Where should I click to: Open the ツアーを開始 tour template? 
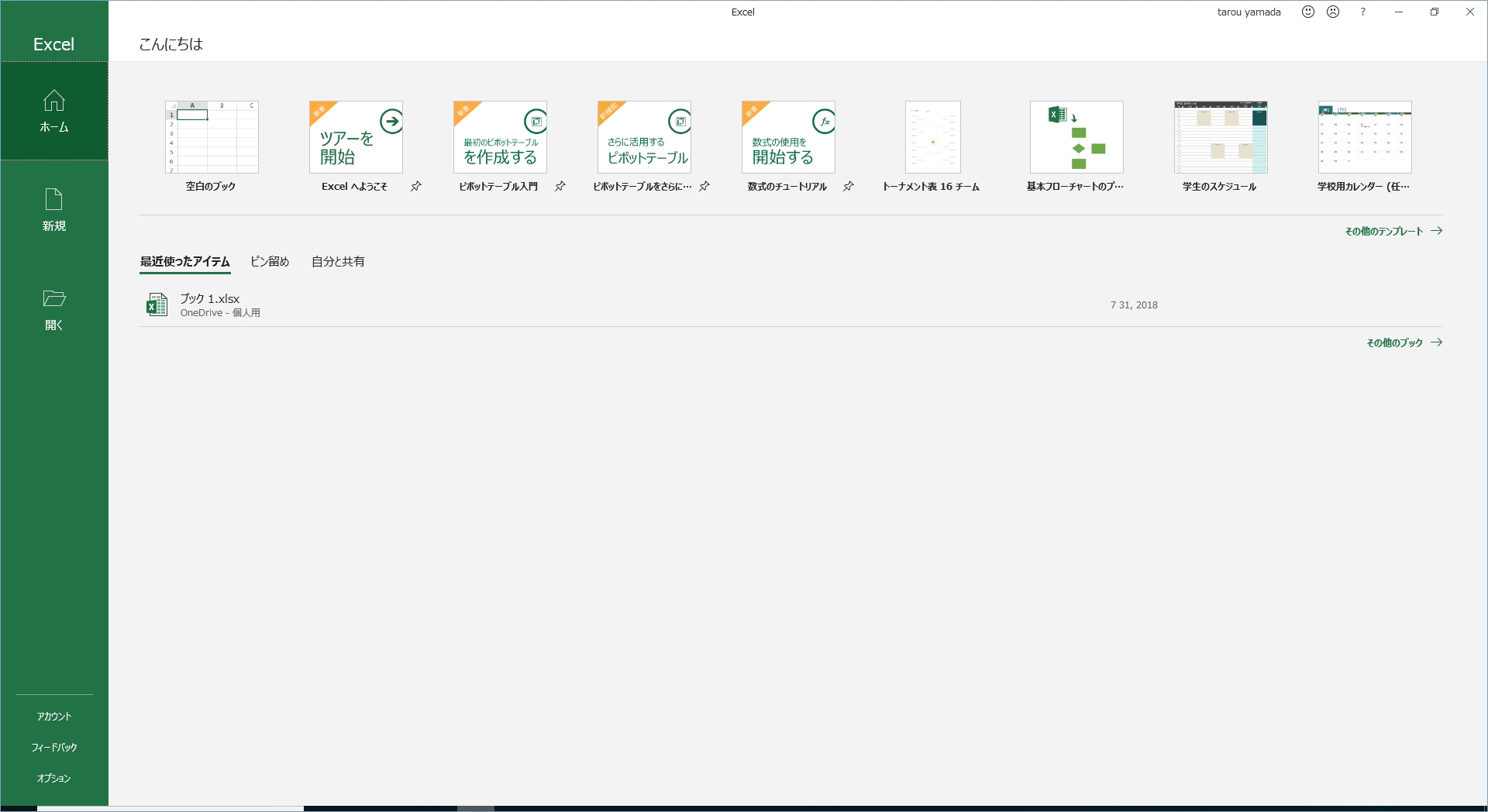pos(356,137)
